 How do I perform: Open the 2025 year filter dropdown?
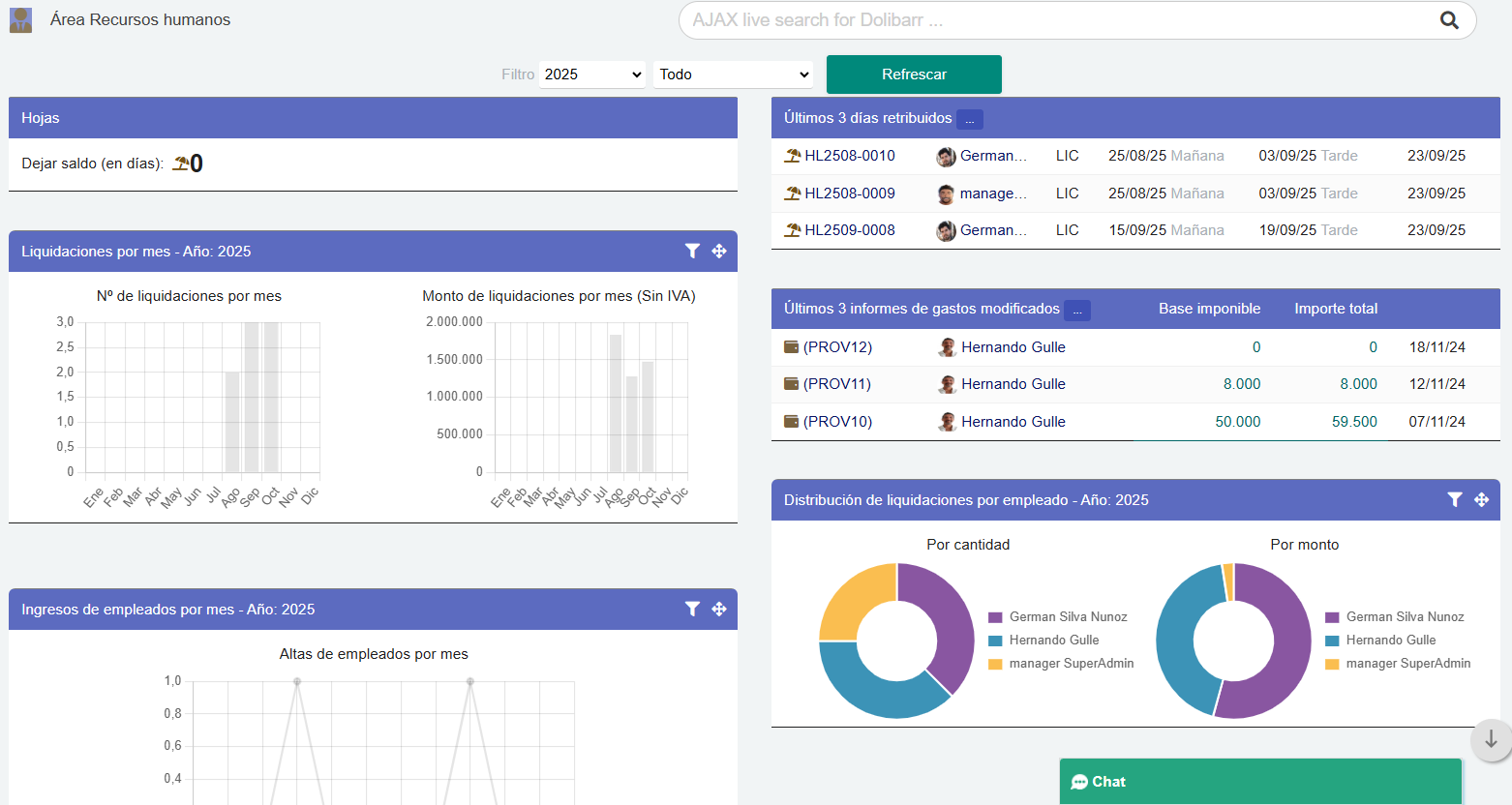coord(592,75)
